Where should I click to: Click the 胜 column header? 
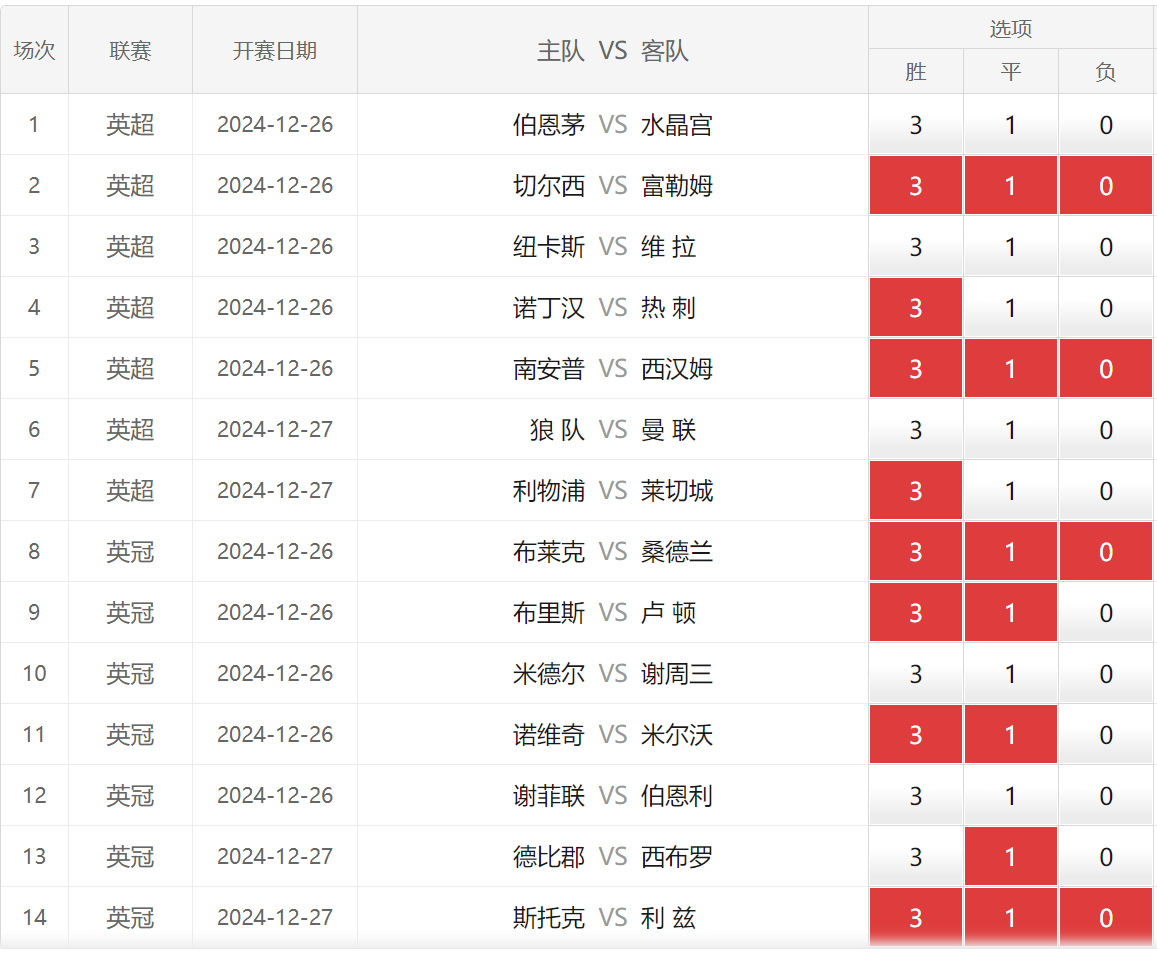[916, 72]
